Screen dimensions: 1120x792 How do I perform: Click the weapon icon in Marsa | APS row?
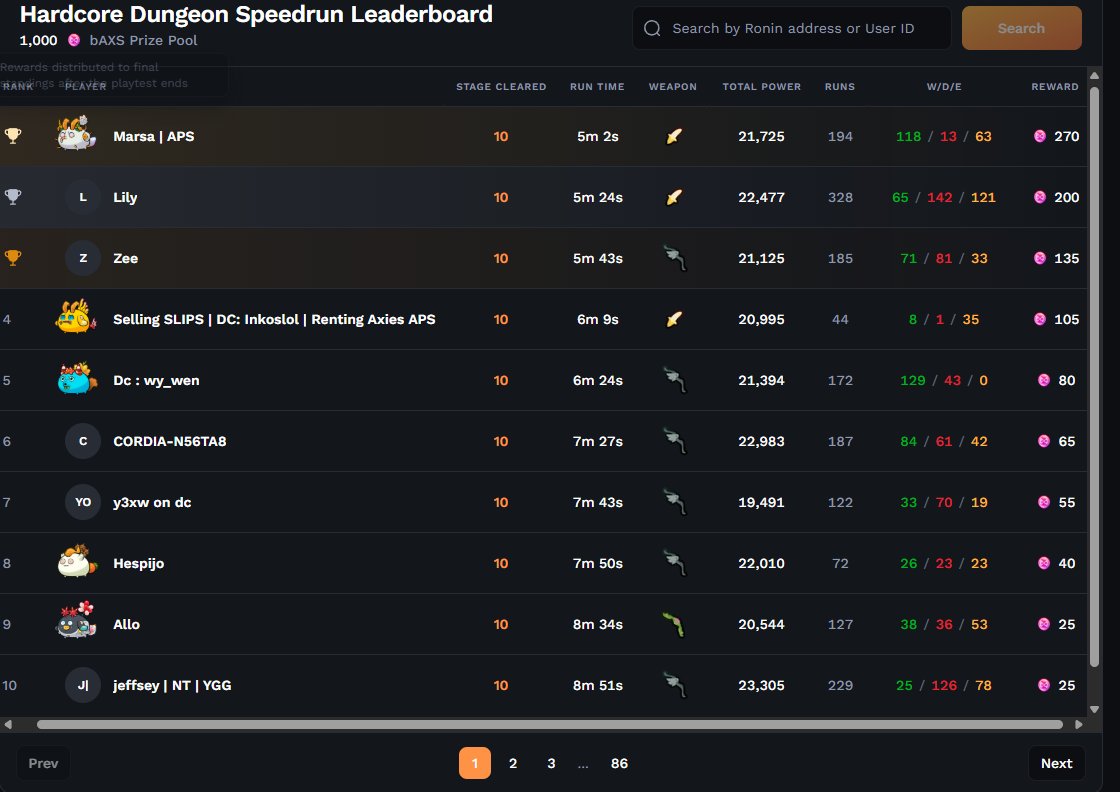coord(674,136)
